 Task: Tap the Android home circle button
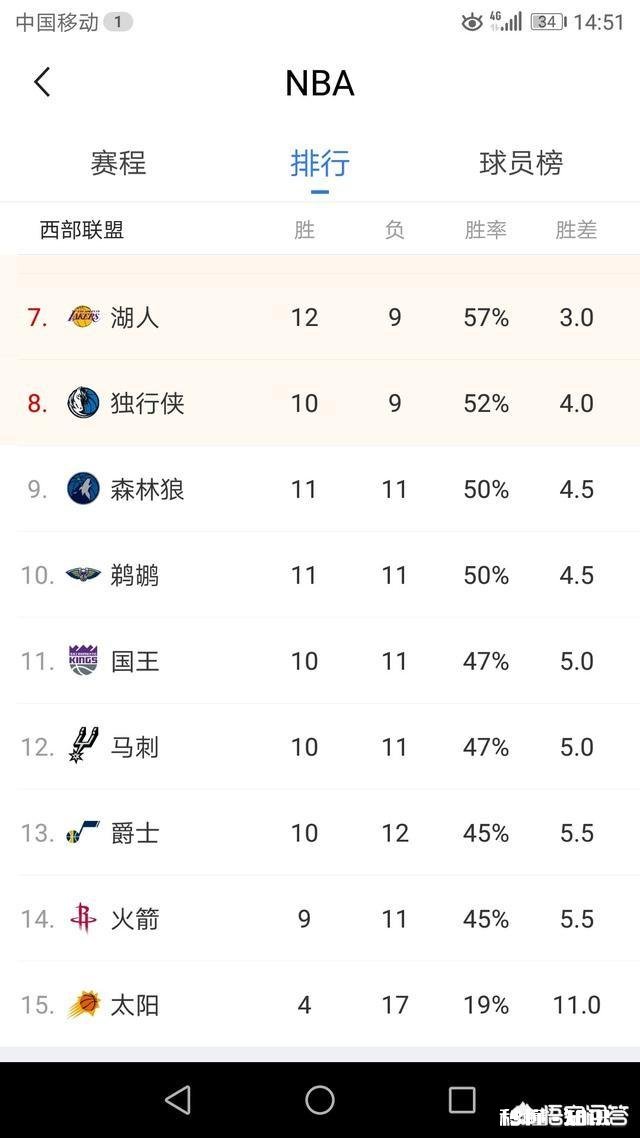(320, 1098)
